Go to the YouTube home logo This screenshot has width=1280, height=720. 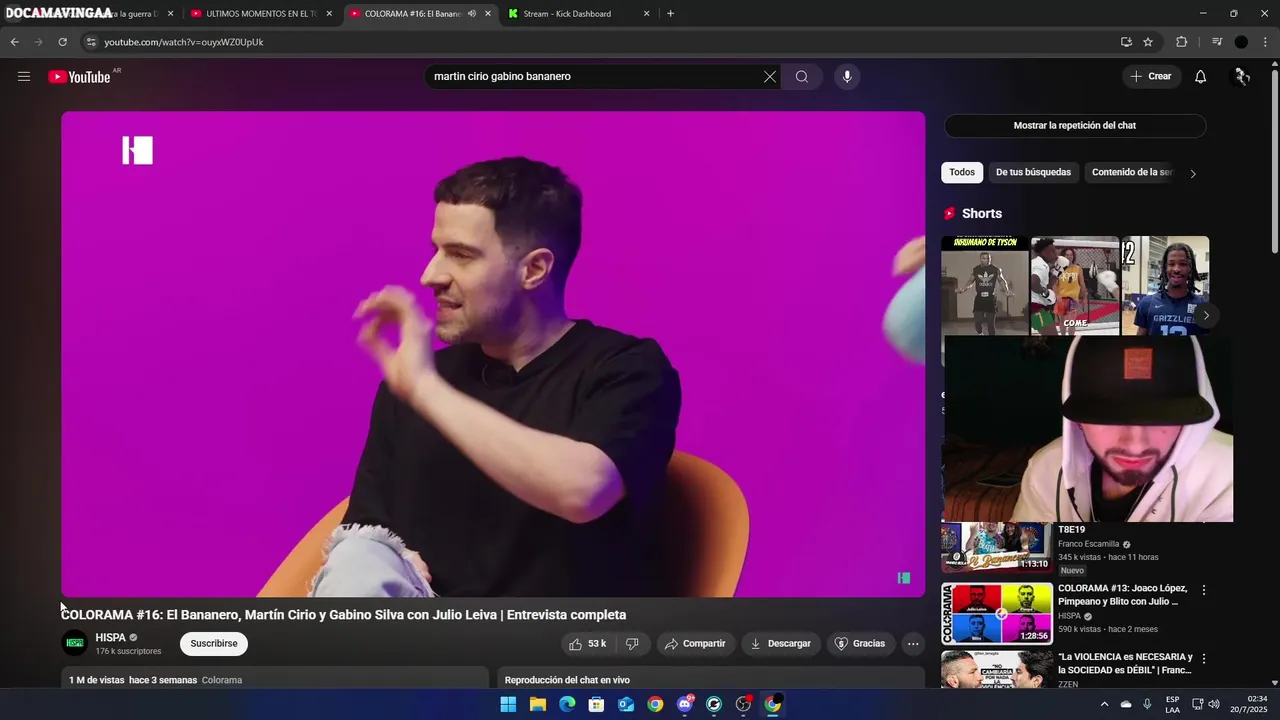79,77
